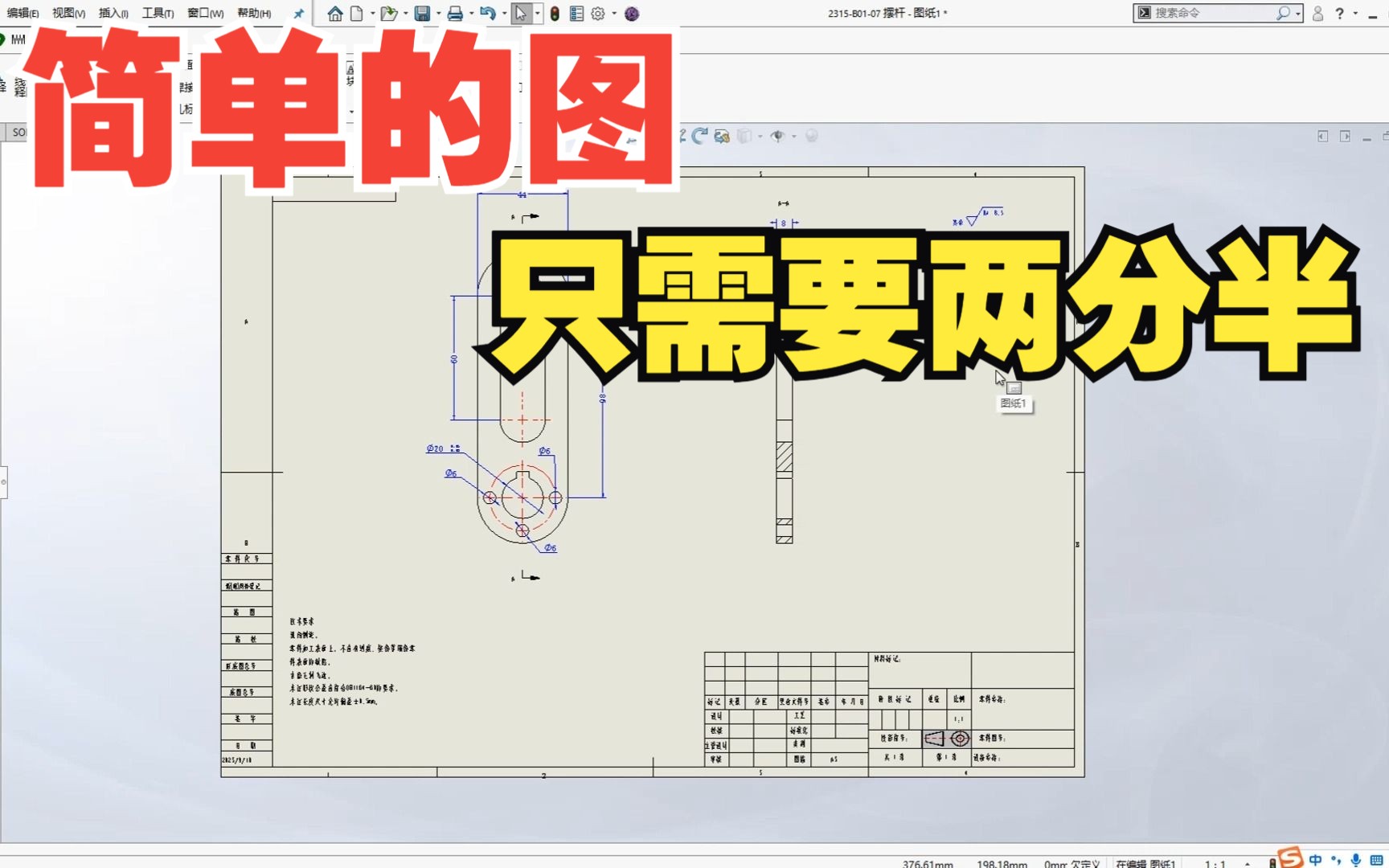
Task: Select the 8 thickness dimension on section view
Action: [784, 223]
